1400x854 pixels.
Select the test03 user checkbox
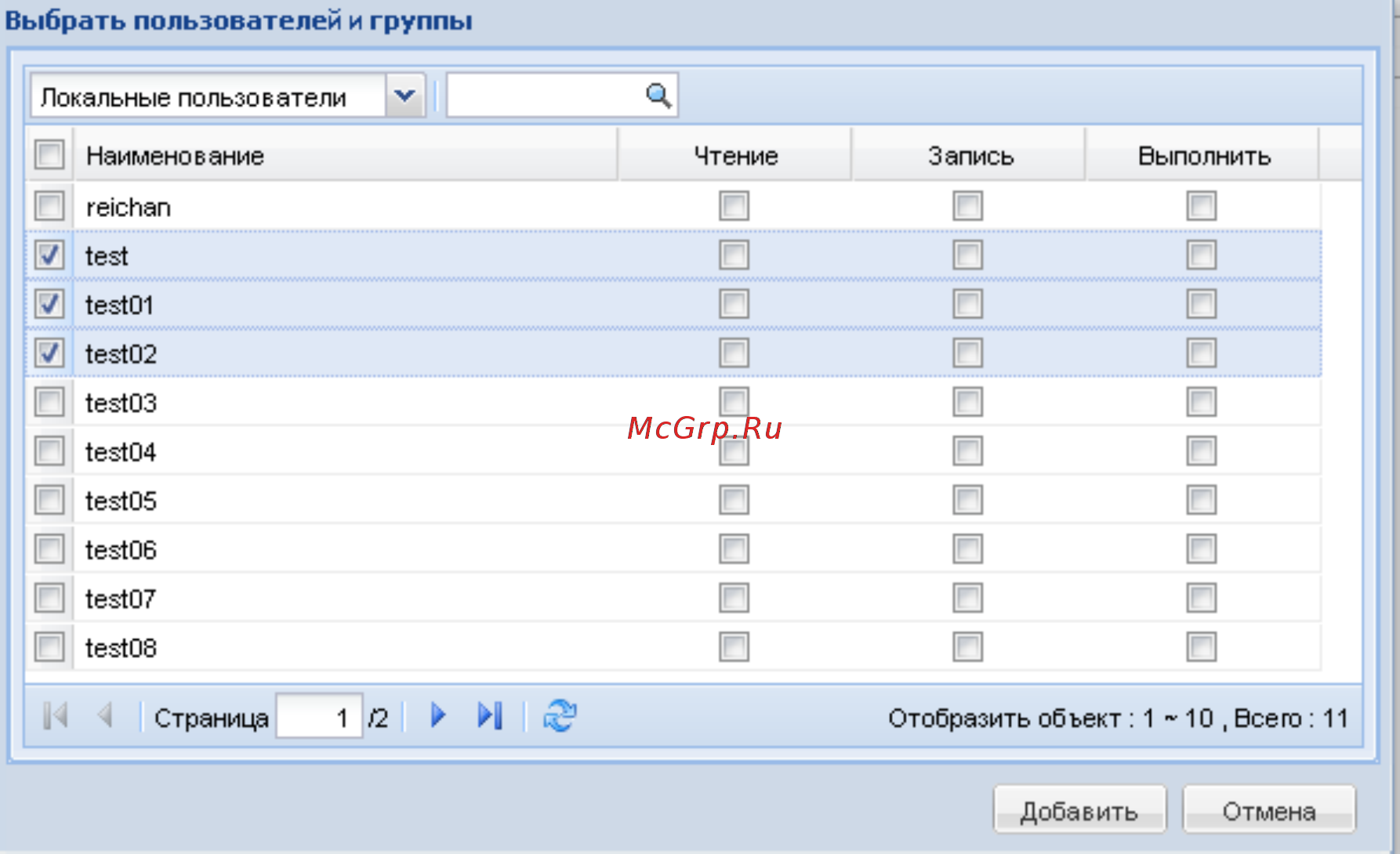coord(49,403)
